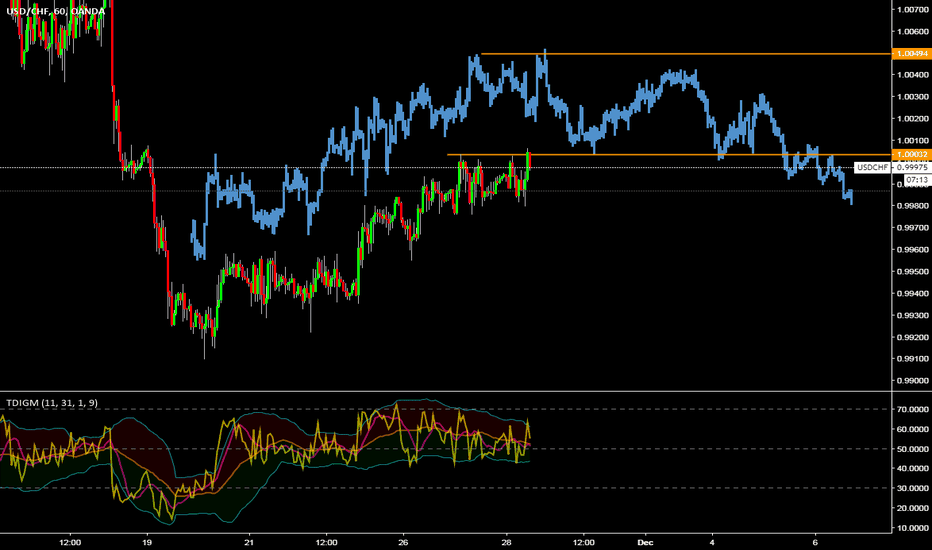932x550 pixels.
Task: Click the 0.99500 price axis label
Action: 913,272
